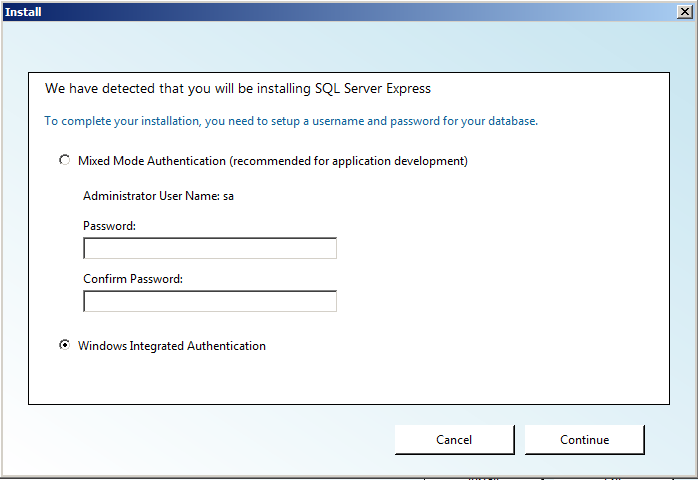The image size is (698, 480).
Task: Click the Install title bar text
Action: (x=23, y=12)
